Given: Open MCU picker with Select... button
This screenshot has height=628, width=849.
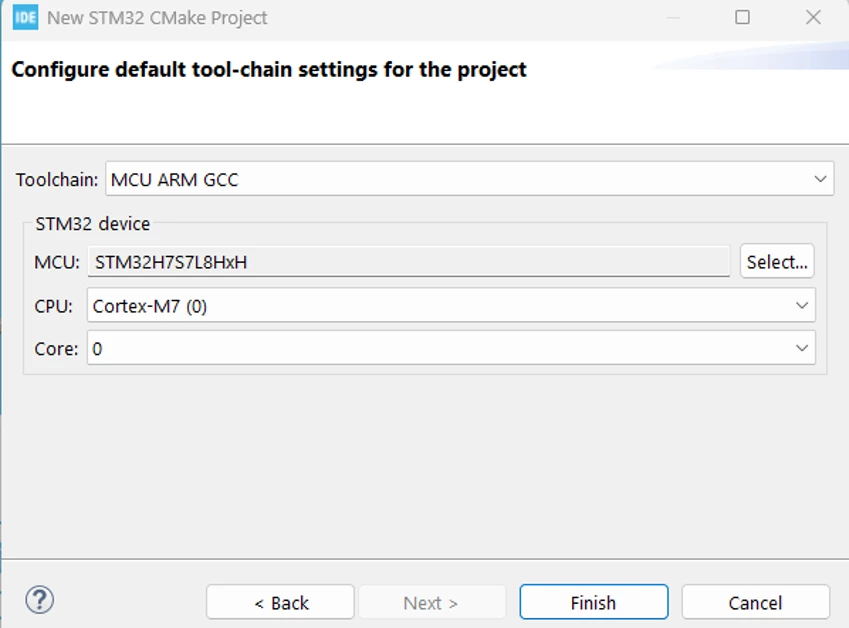Looking at the screenshot, I should (777, 261).
